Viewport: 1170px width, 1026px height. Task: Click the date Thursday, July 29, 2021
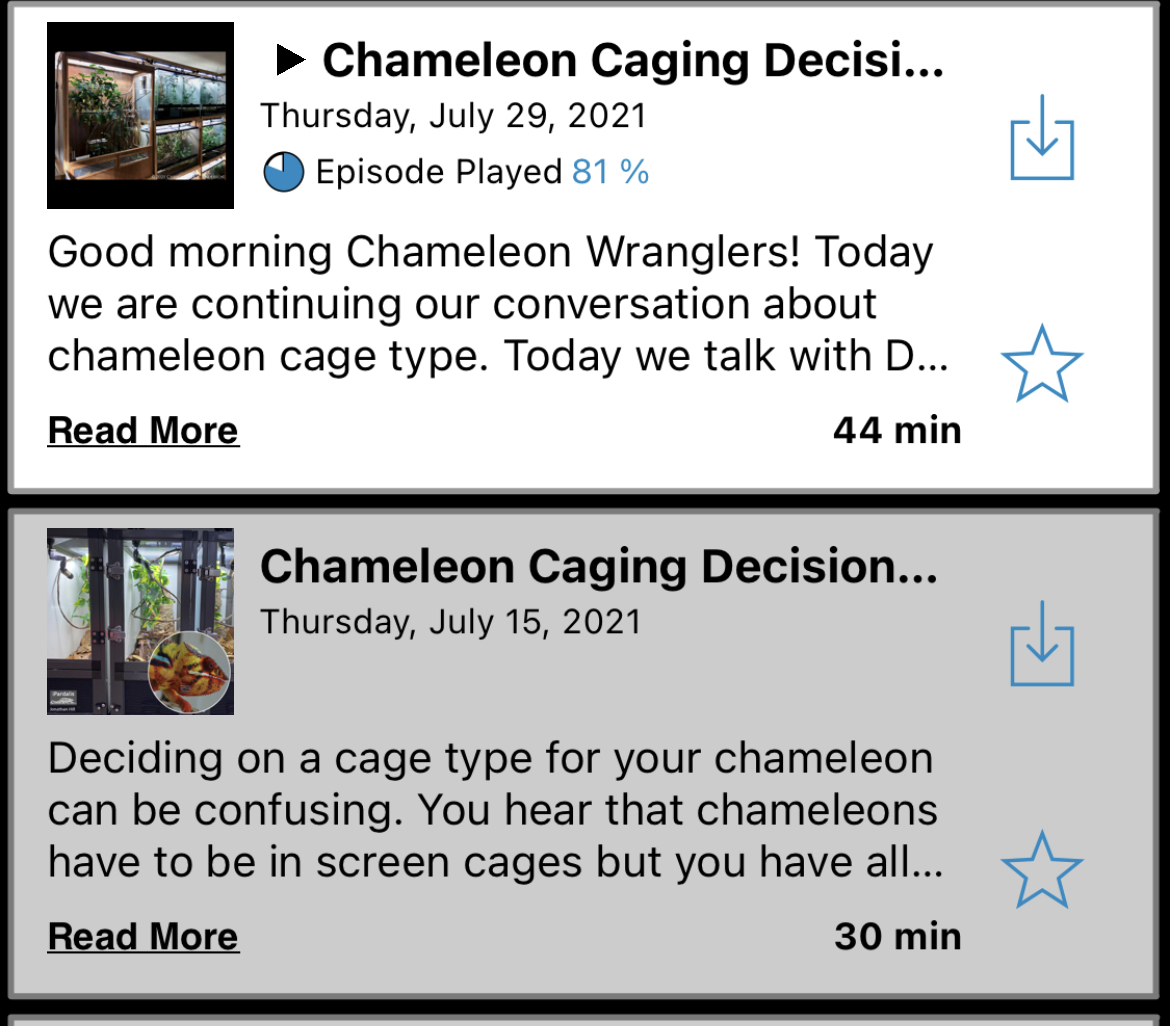coord(453,116)
